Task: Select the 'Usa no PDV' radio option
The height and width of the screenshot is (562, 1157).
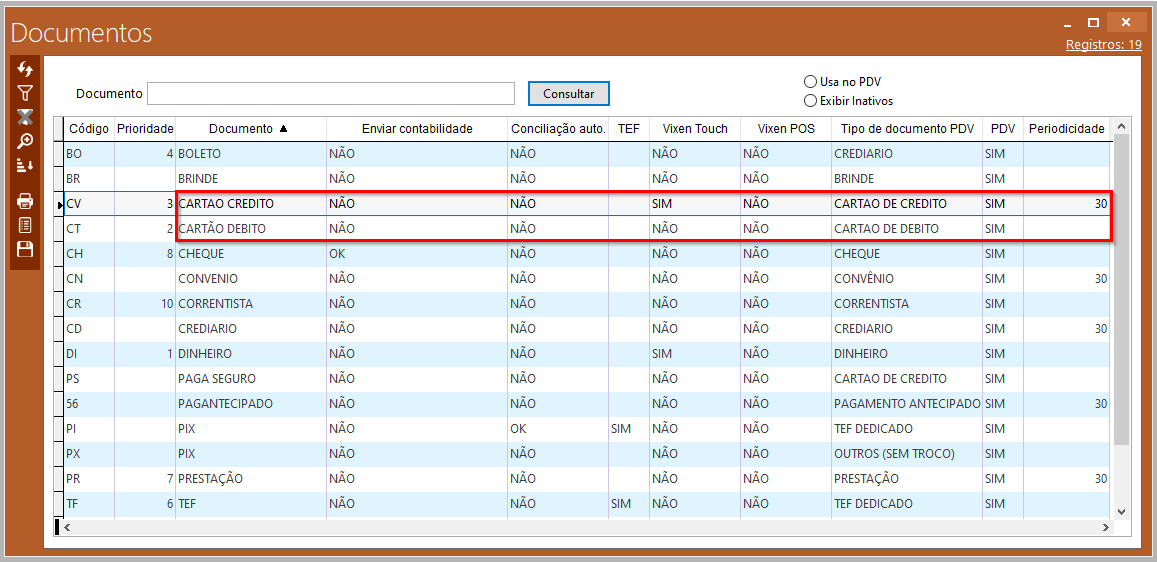Action: pyautogui.click(x=811, y=82)
